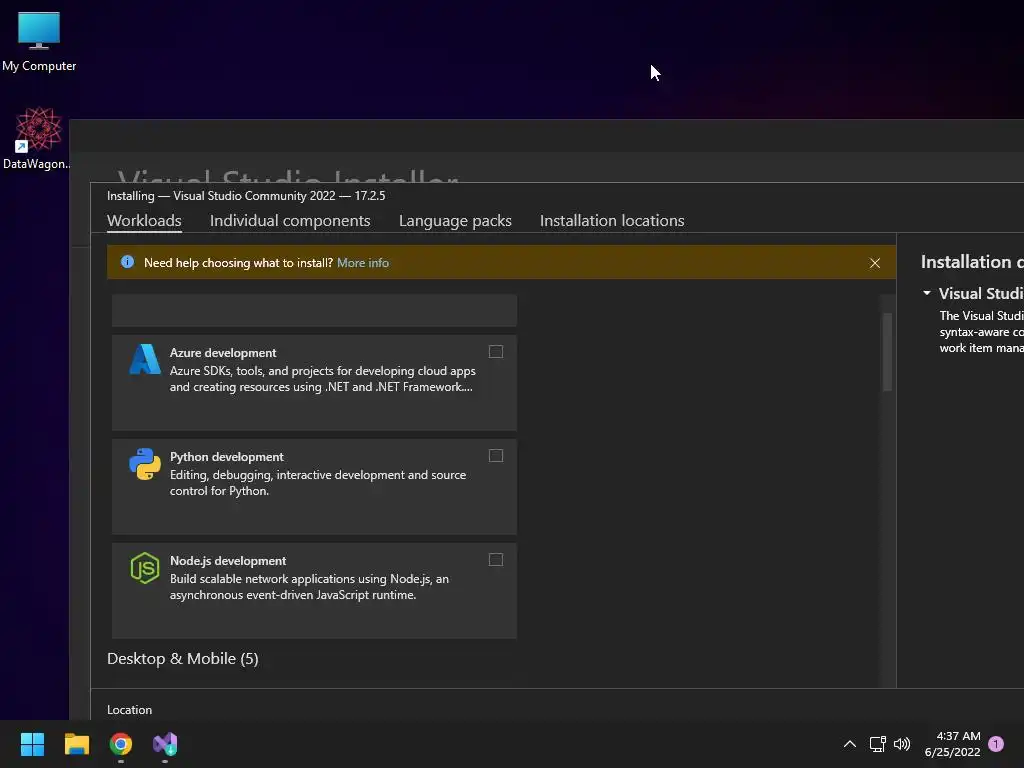This screenshot has height=768, width=1024.
Task: Check the Node.js development workload
Action: pyautogui.click(x=496, y=560)
